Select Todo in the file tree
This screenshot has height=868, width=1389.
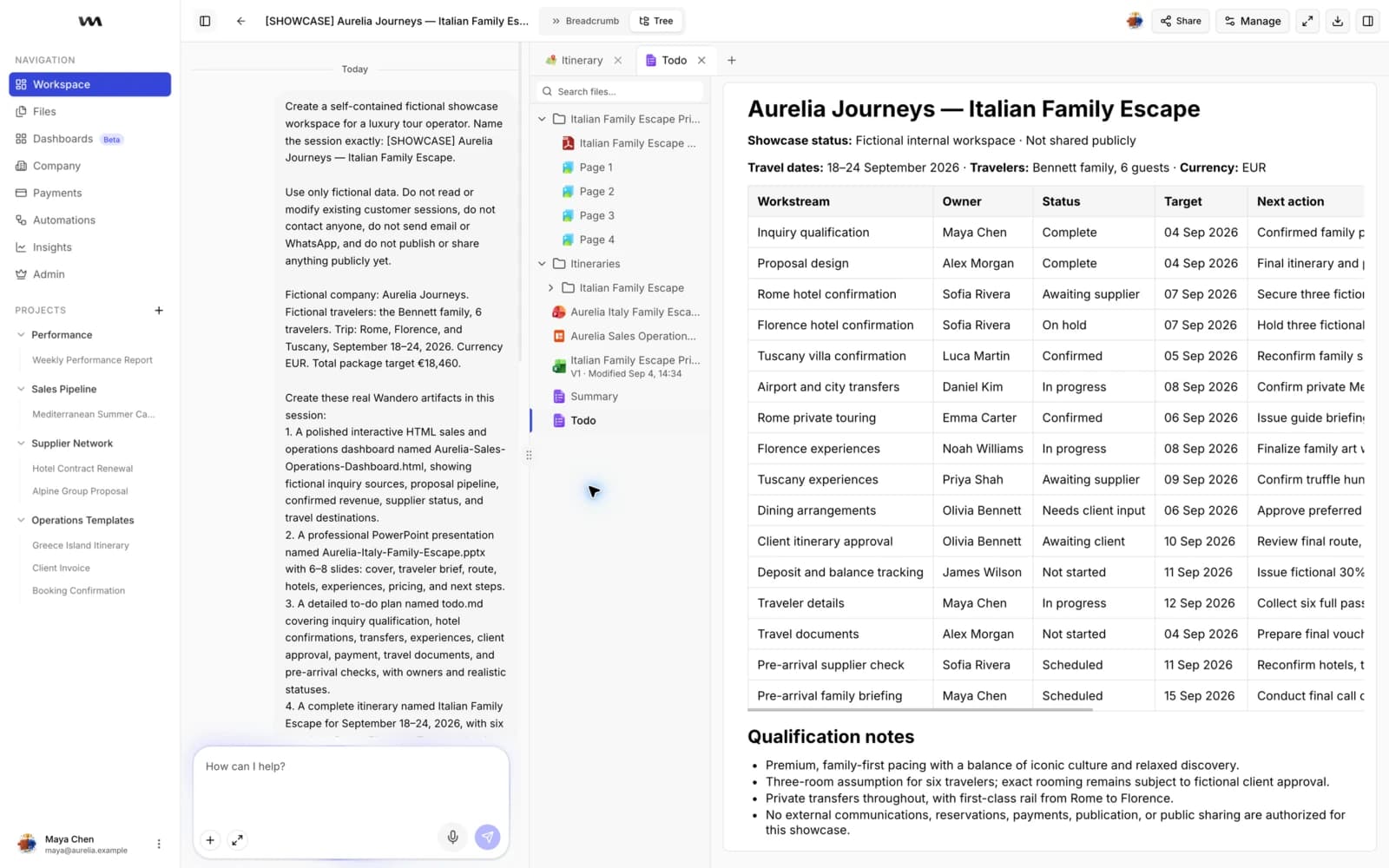click(576, 421)
